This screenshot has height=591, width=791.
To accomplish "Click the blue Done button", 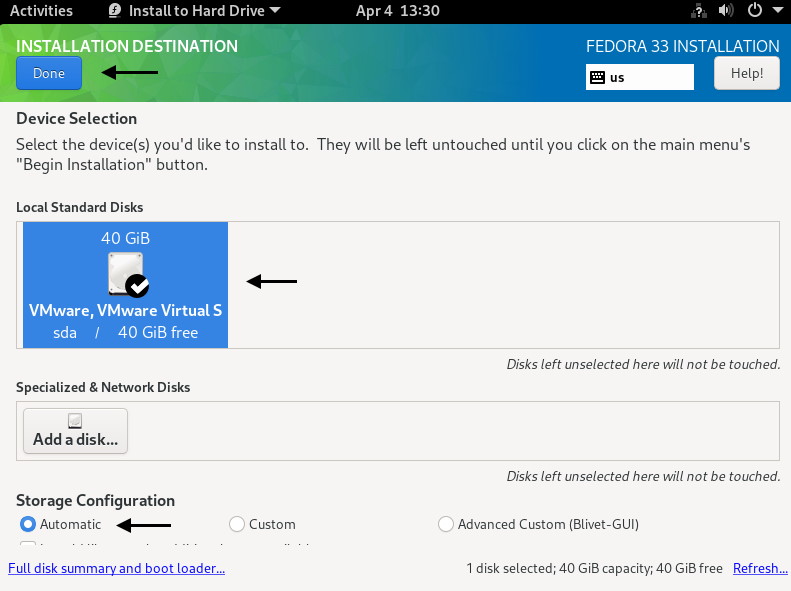I will [49, 73].
